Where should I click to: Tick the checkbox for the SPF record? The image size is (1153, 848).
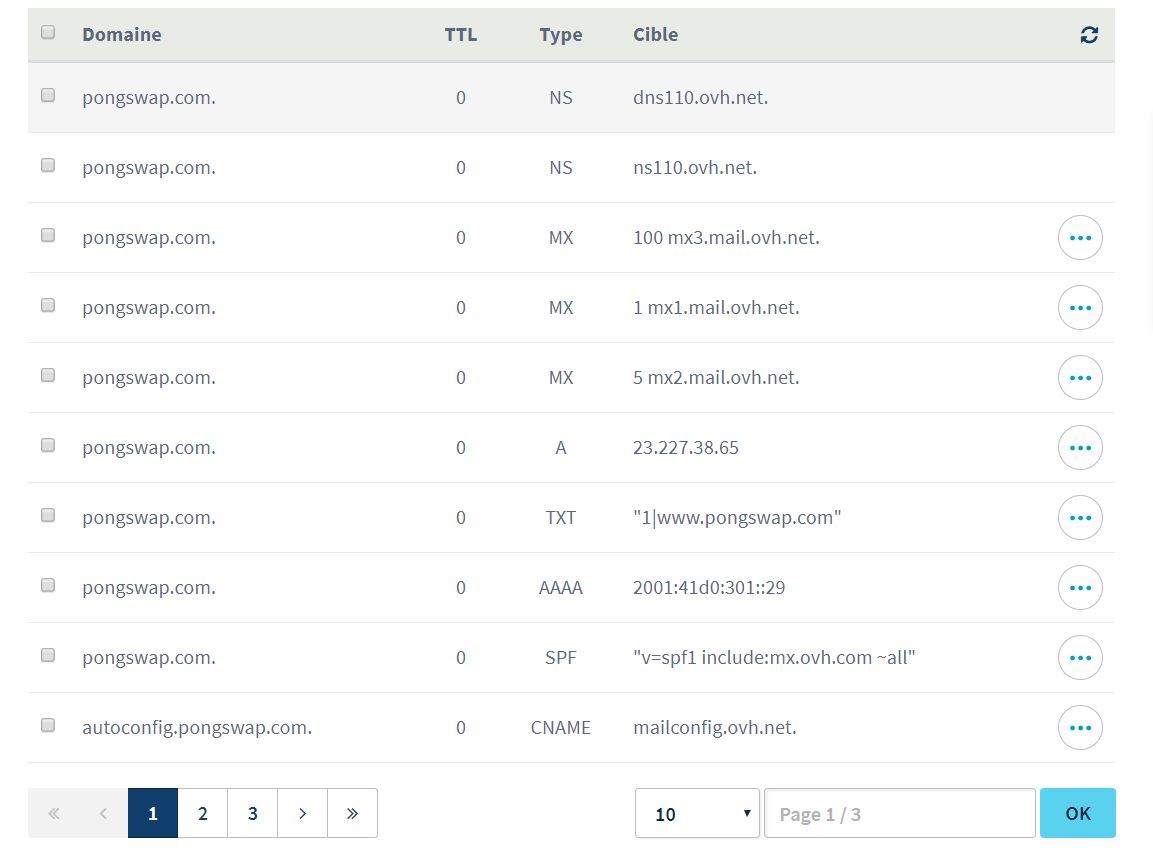(x=48, y=655)
